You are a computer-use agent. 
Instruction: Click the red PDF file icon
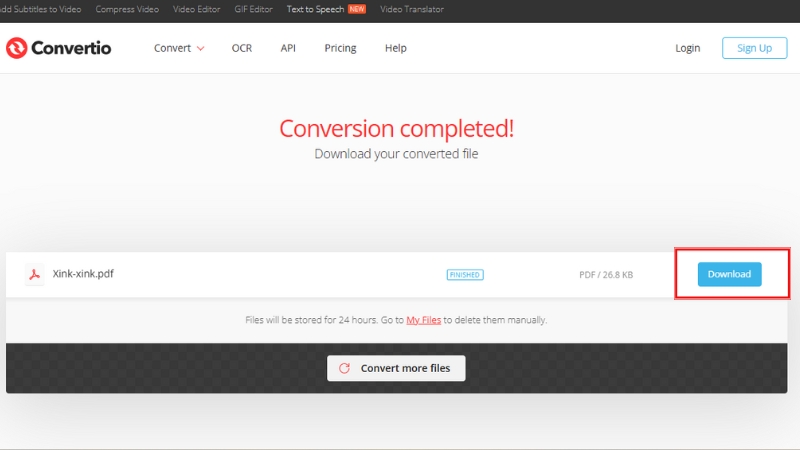pyautogui.click(x=34, y=275)
